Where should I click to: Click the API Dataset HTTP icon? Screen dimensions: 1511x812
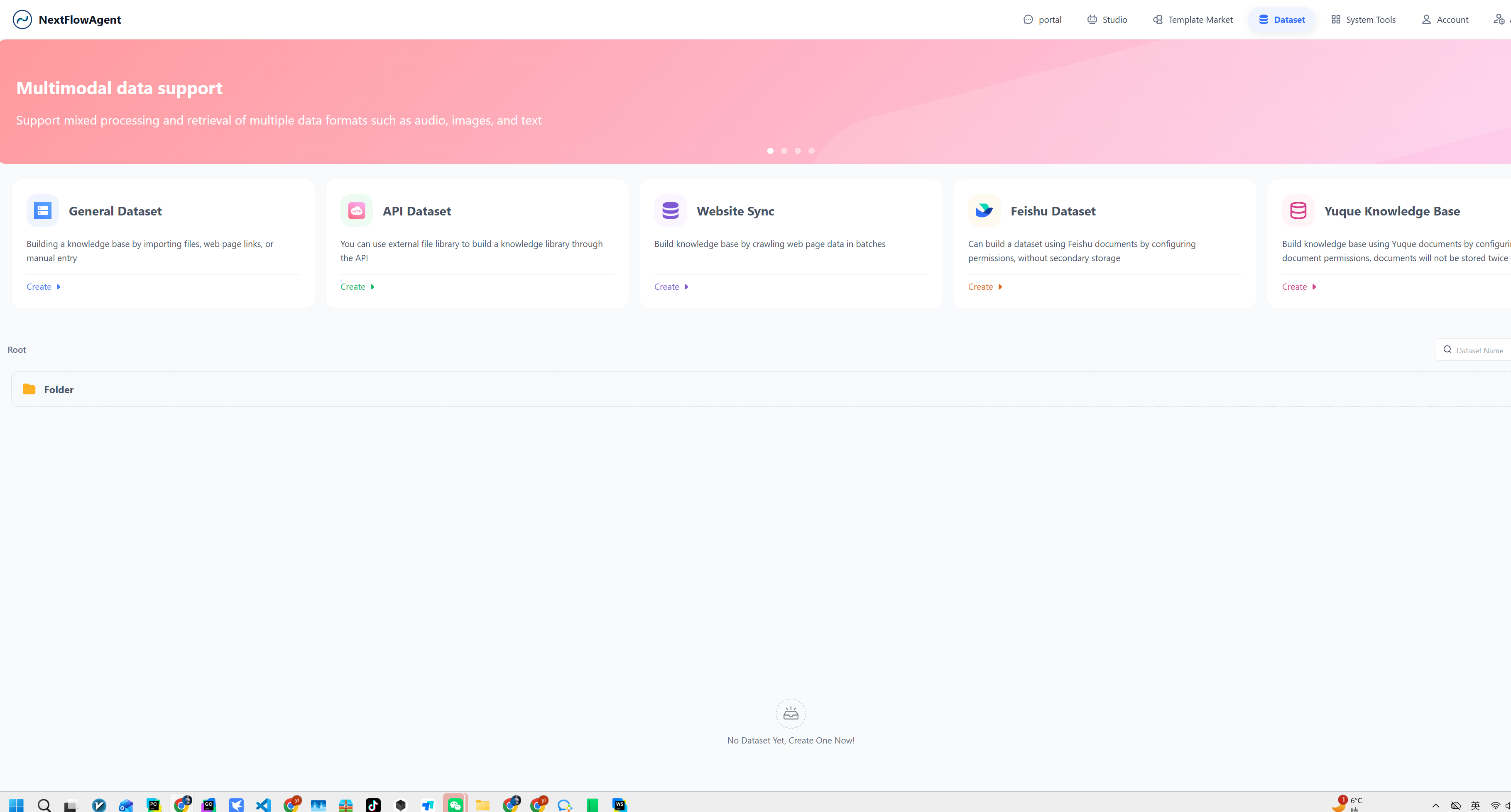pyautogui.click(x=356, y=210)
